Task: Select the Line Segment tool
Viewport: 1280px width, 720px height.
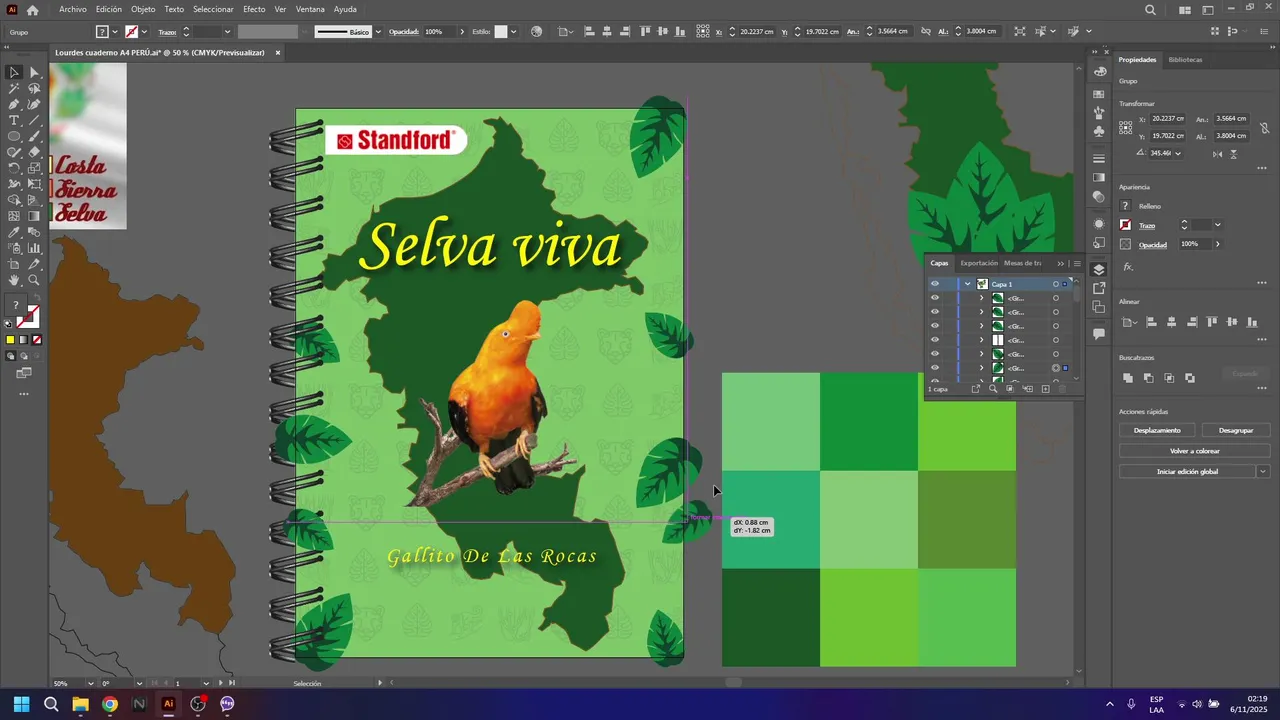Action: click(34, 120)
